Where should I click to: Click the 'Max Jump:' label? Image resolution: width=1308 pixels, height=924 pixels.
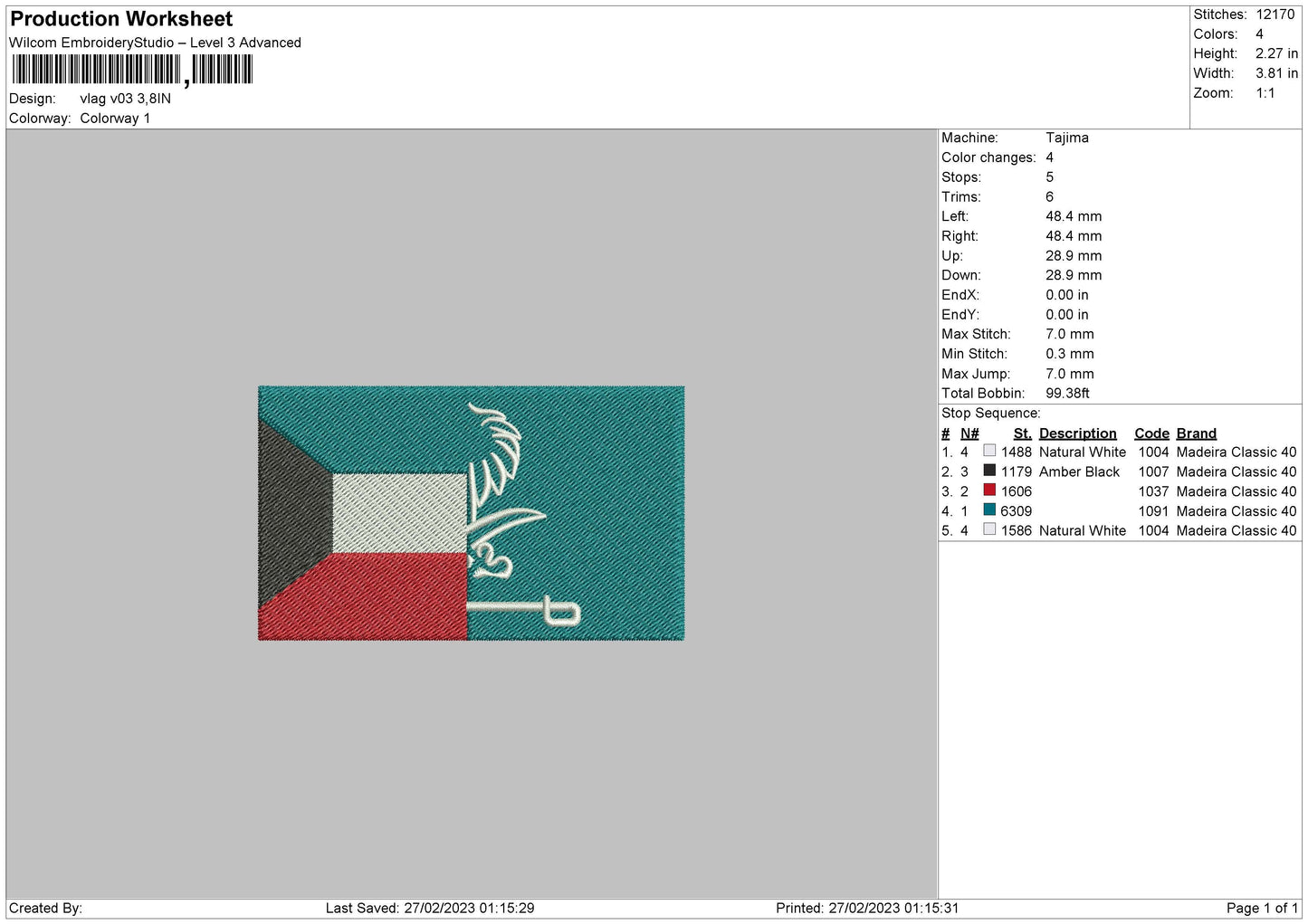[975, 374]
